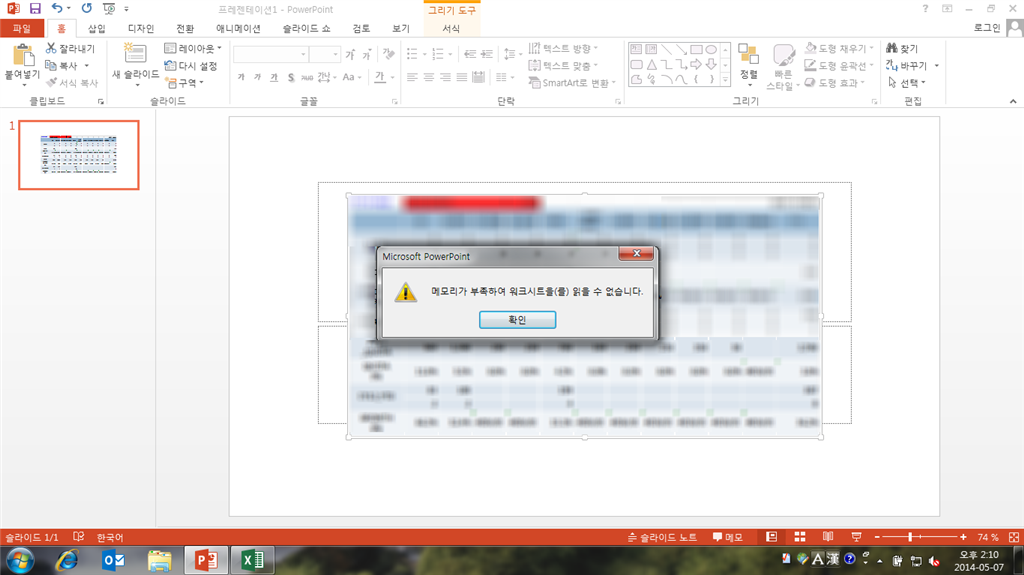
Task: Click 잘라내기 cut
Action: click(71, 48)
